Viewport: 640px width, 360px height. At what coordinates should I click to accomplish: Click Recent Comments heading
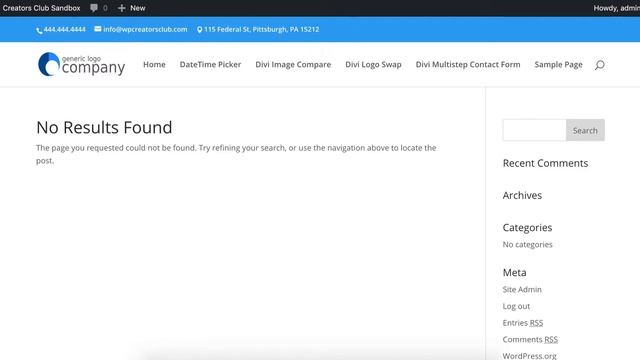click(545, 163)
